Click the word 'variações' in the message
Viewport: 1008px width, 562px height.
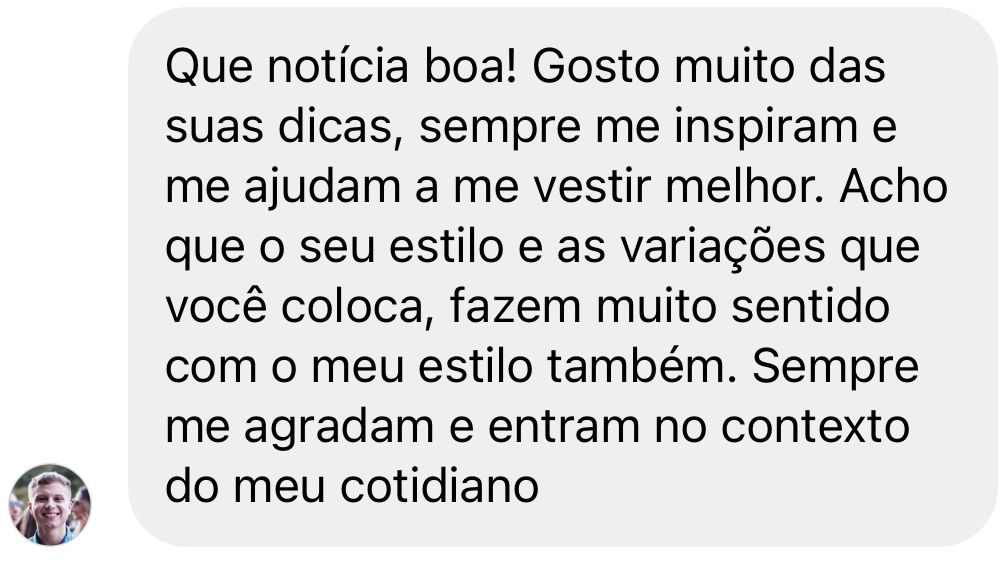click(x=723, y=249)
